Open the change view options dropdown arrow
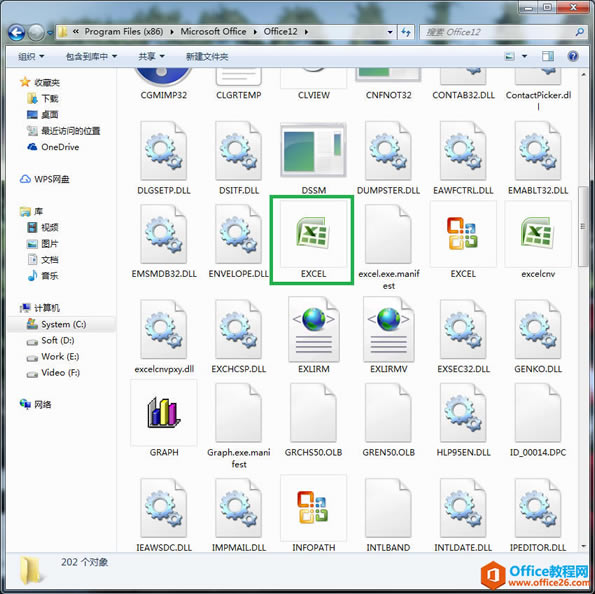 (x=524, y=57)
